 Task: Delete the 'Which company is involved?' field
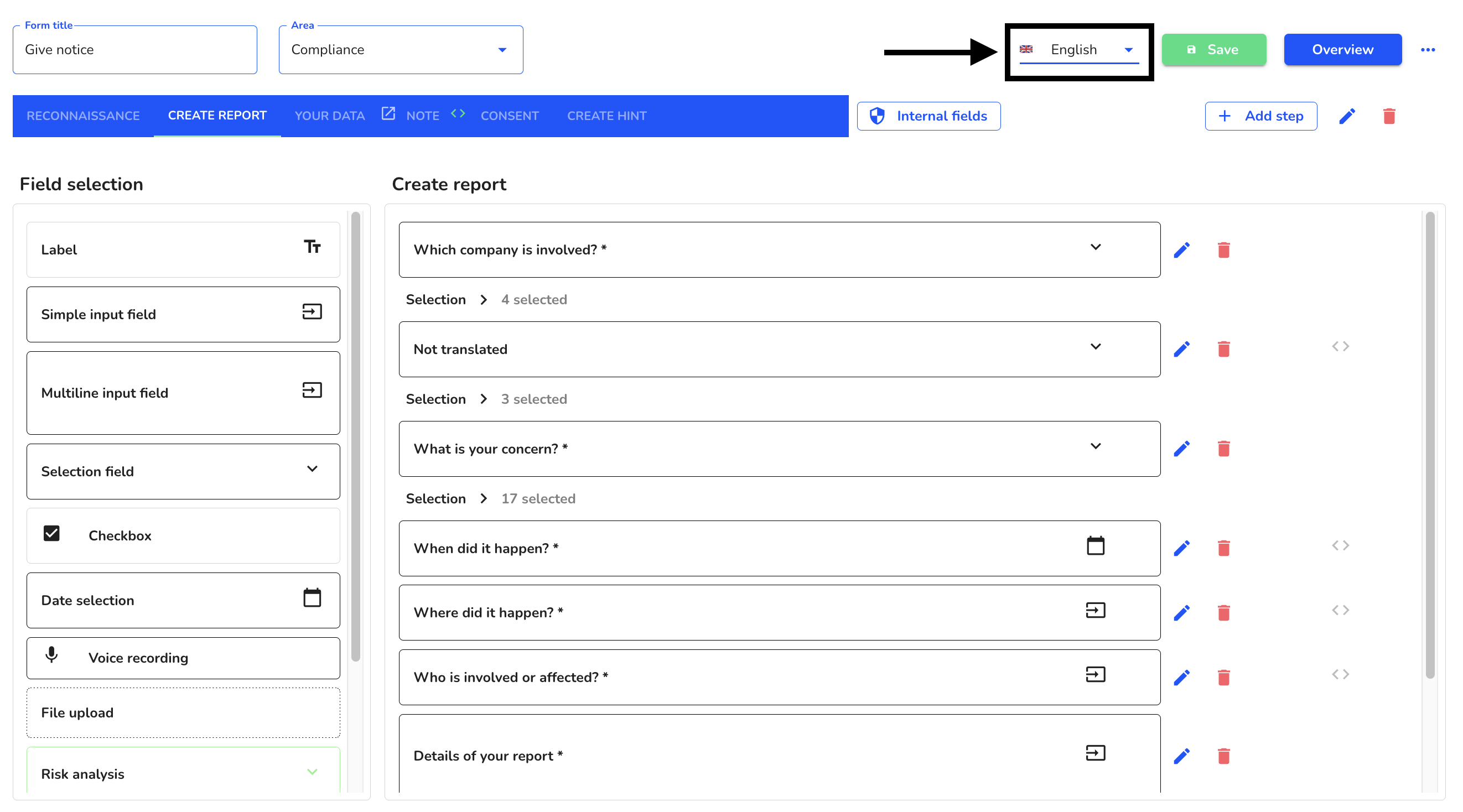(1223, 250)
